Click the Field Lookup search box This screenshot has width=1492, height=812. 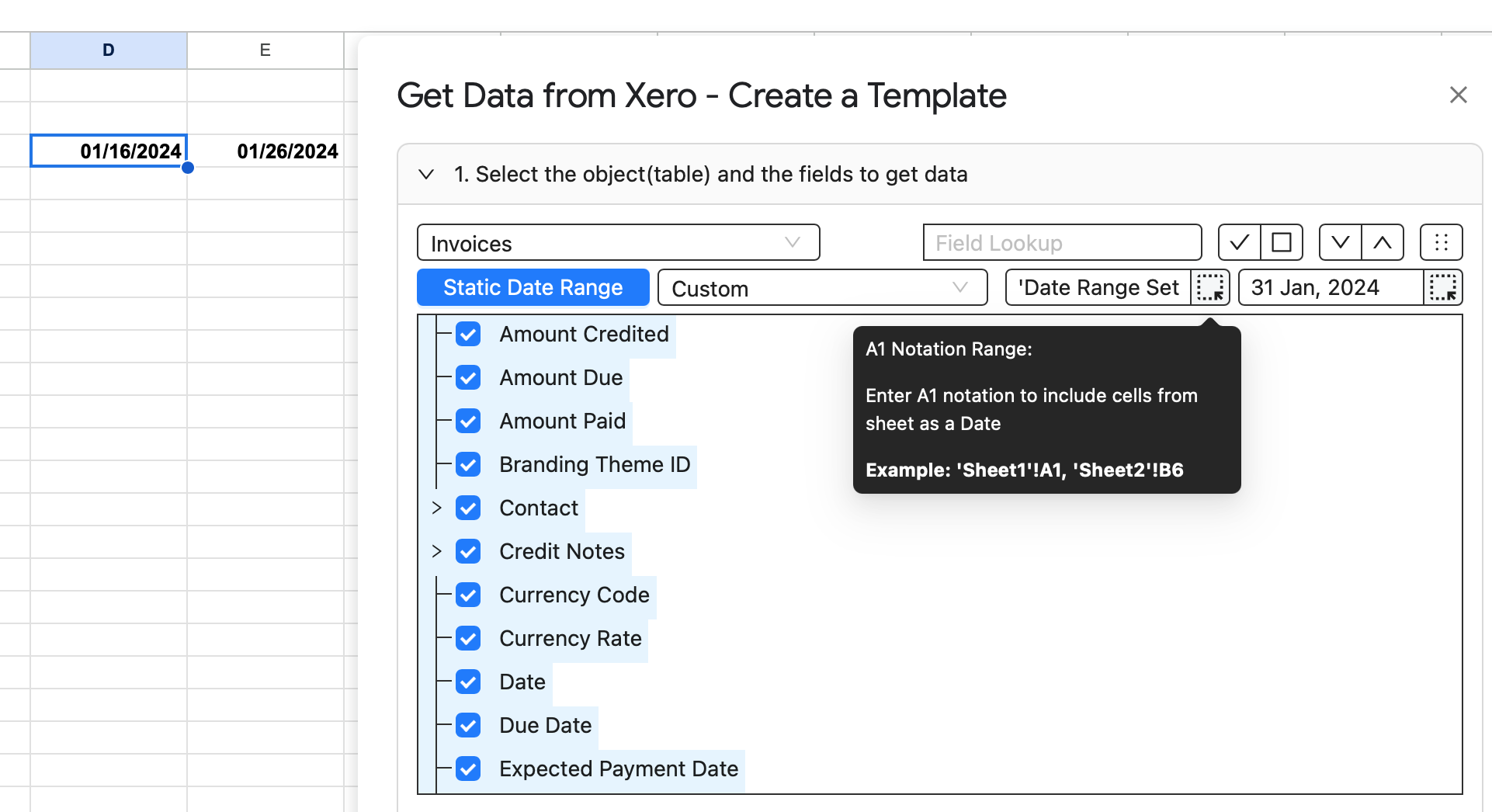point(1061,243)
